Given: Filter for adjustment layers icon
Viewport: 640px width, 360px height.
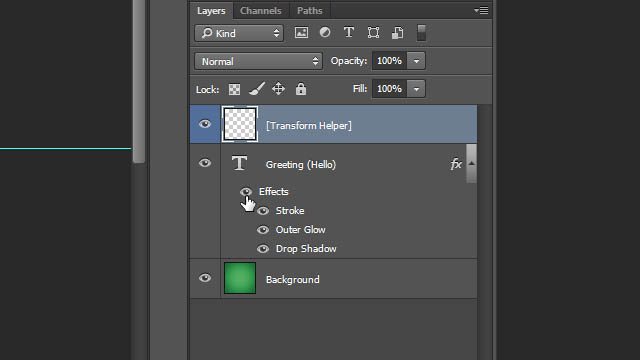Looking at the screenshot, I should [325, 32].
